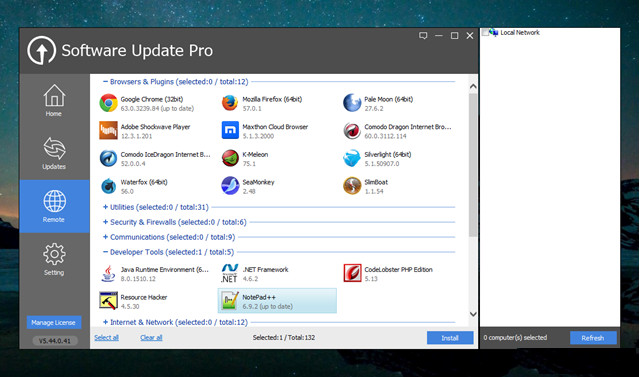Click the Comodo Dragon icon
The width and height of the screenshot is (640, 377).
(x=352, y=131)
